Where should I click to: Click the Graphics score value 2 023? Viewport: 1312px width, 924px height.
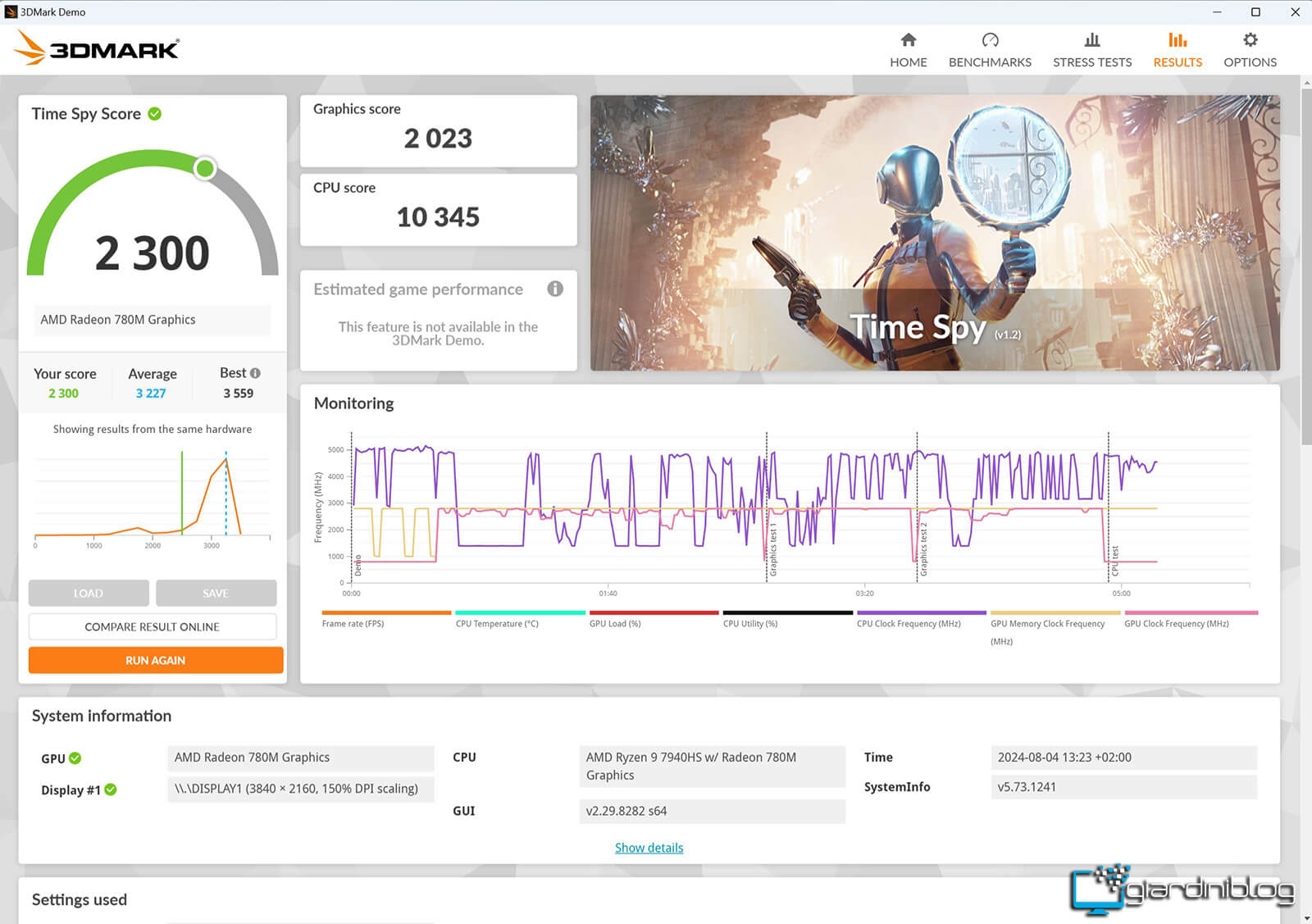click(438, 139)
